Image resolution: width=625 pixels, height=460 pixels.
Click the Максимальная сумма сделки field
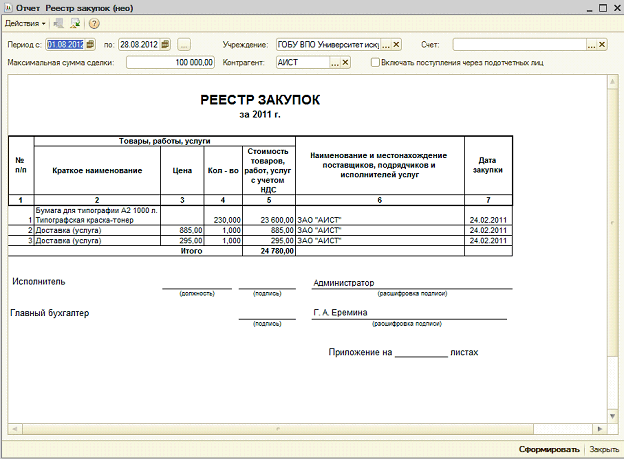[x=170, y=63]
